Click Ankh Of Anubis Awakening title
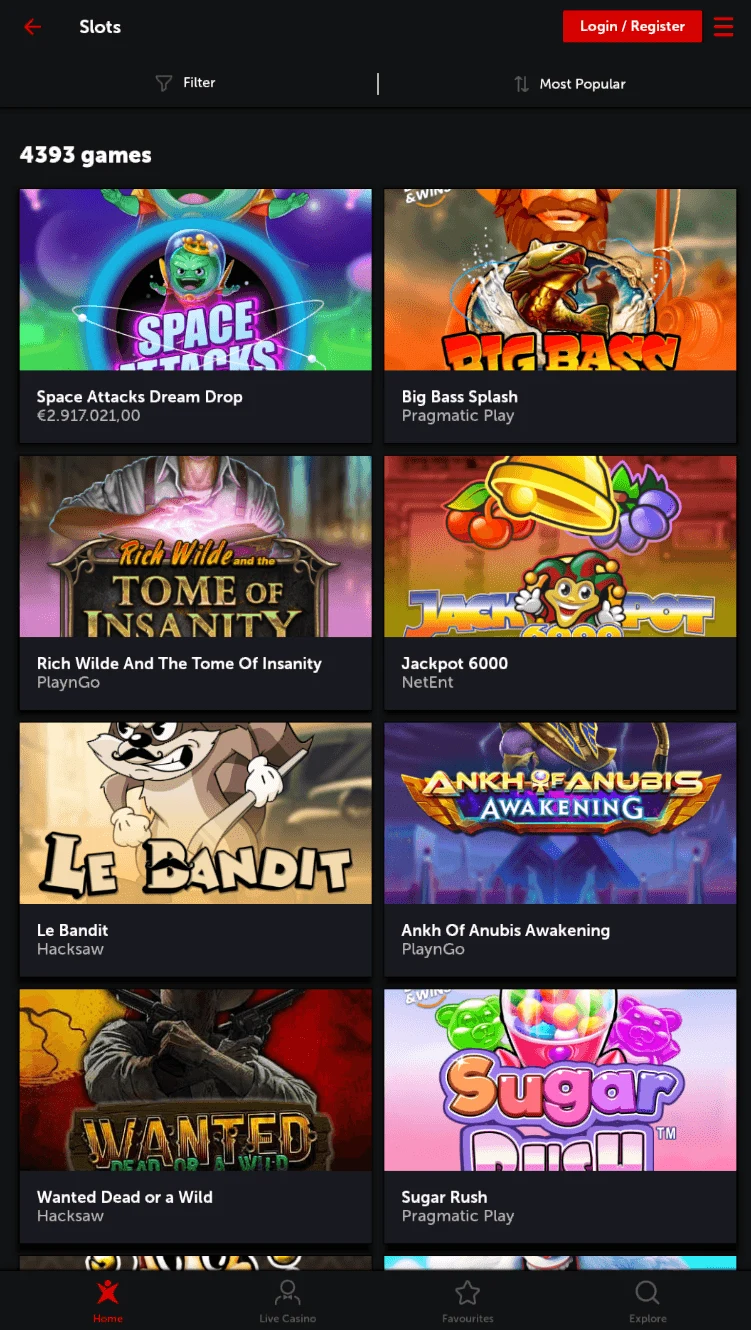Viewport: 751px width, 1330px height. pos(506,930)
